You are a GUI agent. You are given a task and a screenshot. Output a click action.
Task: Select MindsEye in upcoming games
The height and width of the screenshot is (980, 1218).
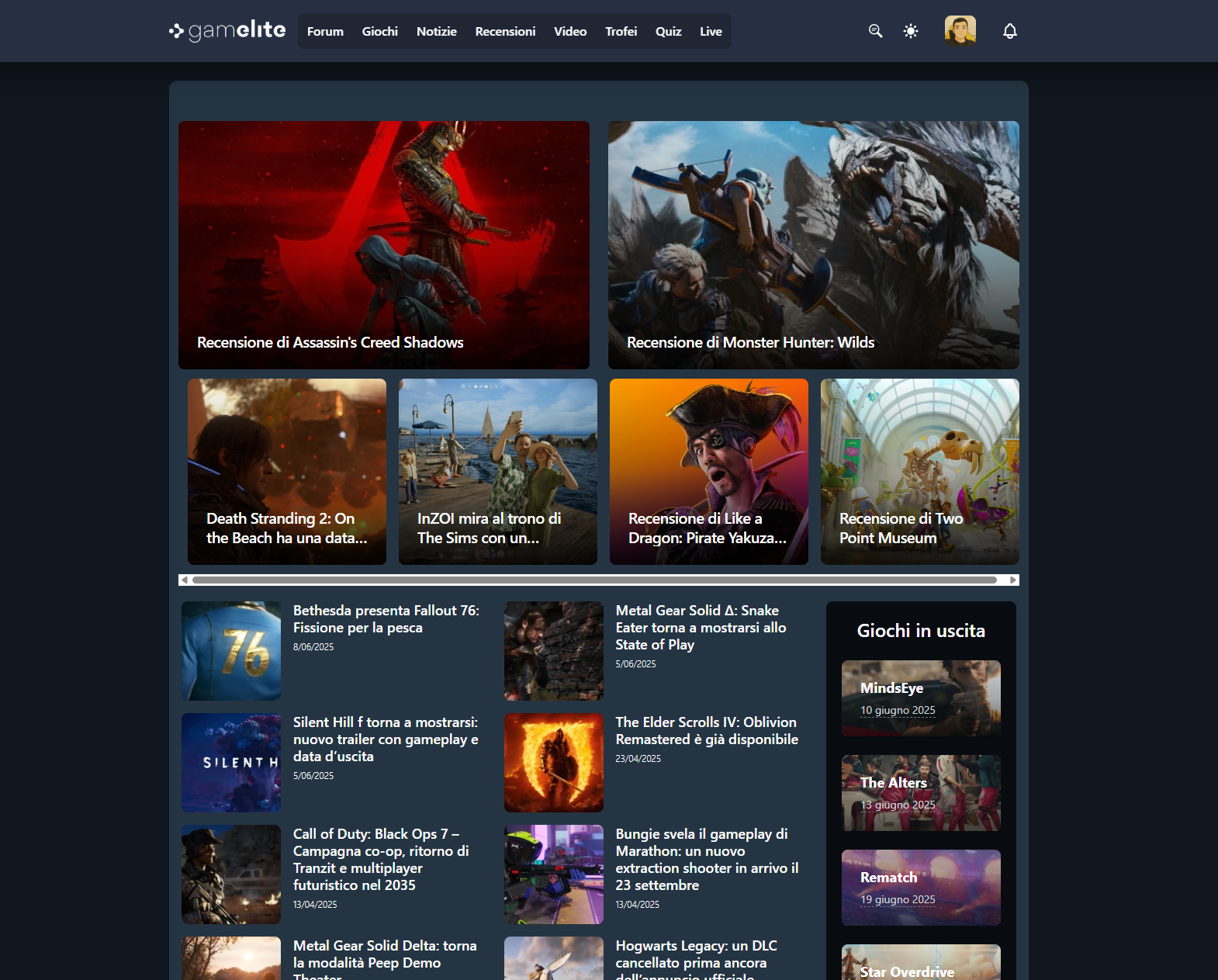pos(921,698)
